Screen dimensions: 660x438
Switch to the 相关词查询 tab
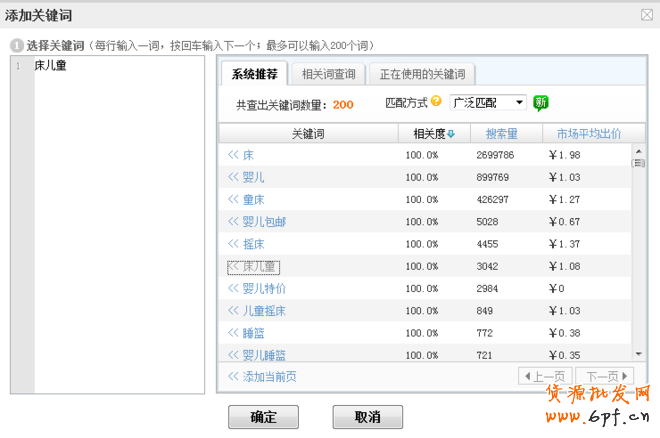point(328,74)
